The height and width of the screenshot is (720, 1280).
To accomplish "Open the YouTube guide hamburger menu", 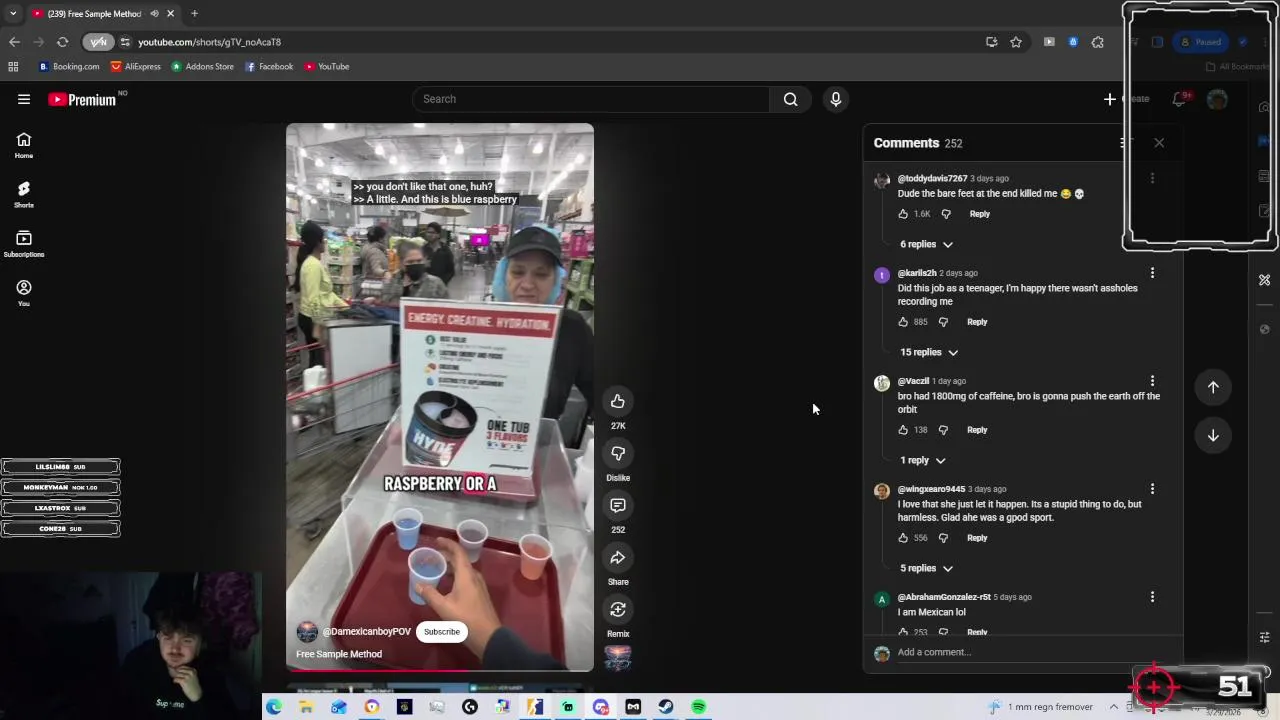I will (x=24, y=99).
